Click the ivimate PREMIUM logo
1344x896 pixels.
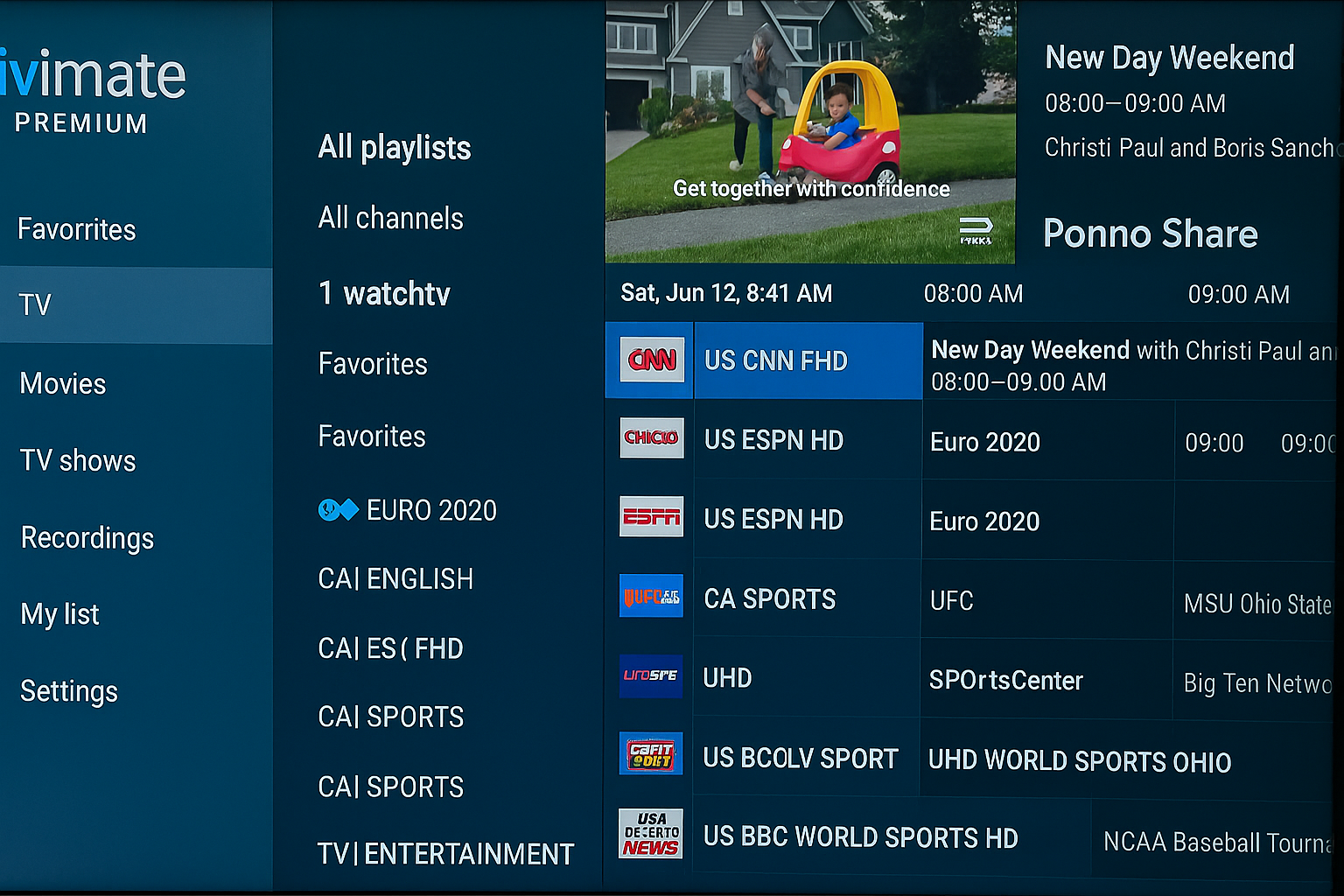[x=94, y=91]
